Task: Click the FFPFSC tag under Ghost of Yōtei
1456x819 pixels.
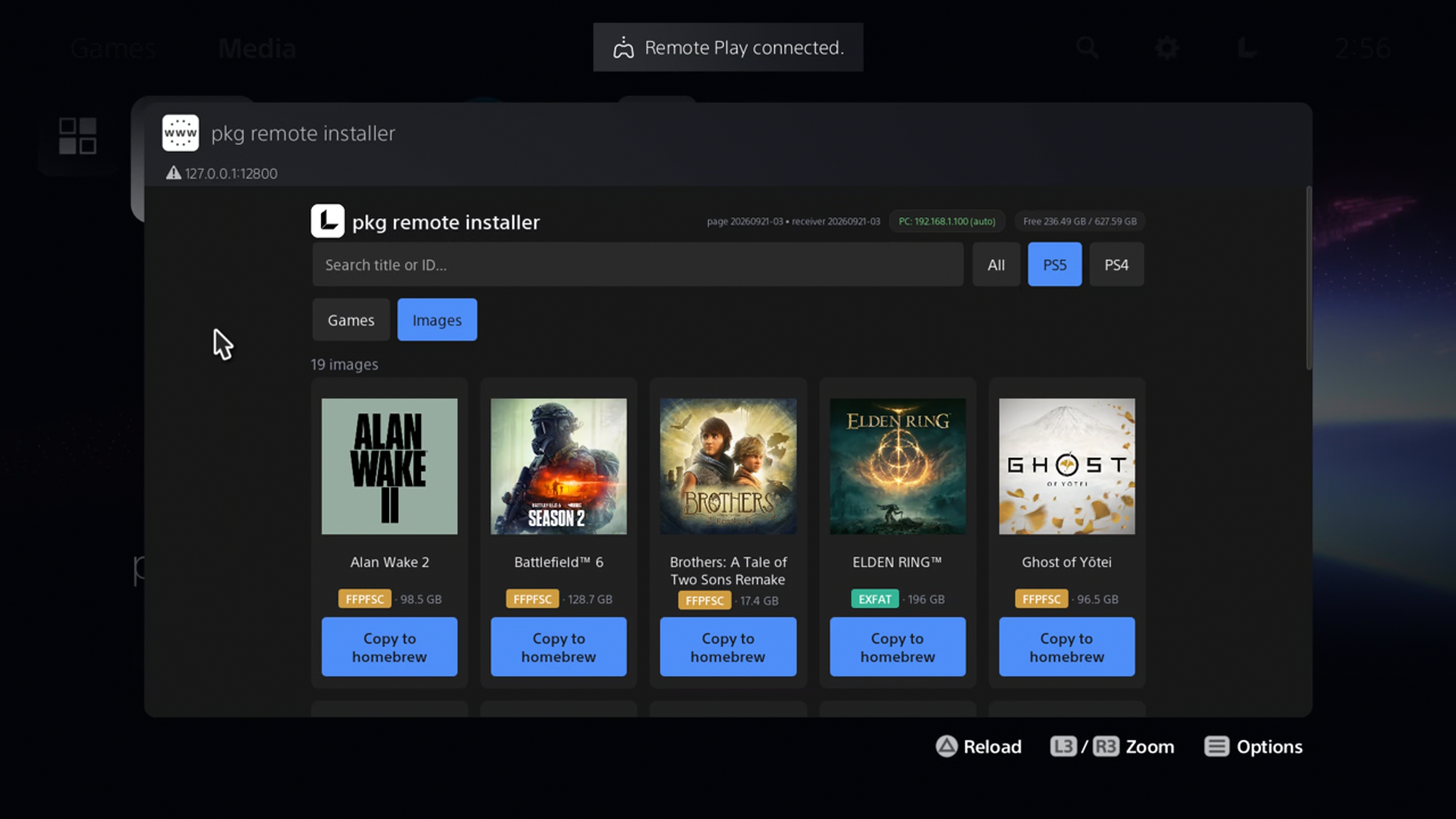Action: click(1042, 600)
